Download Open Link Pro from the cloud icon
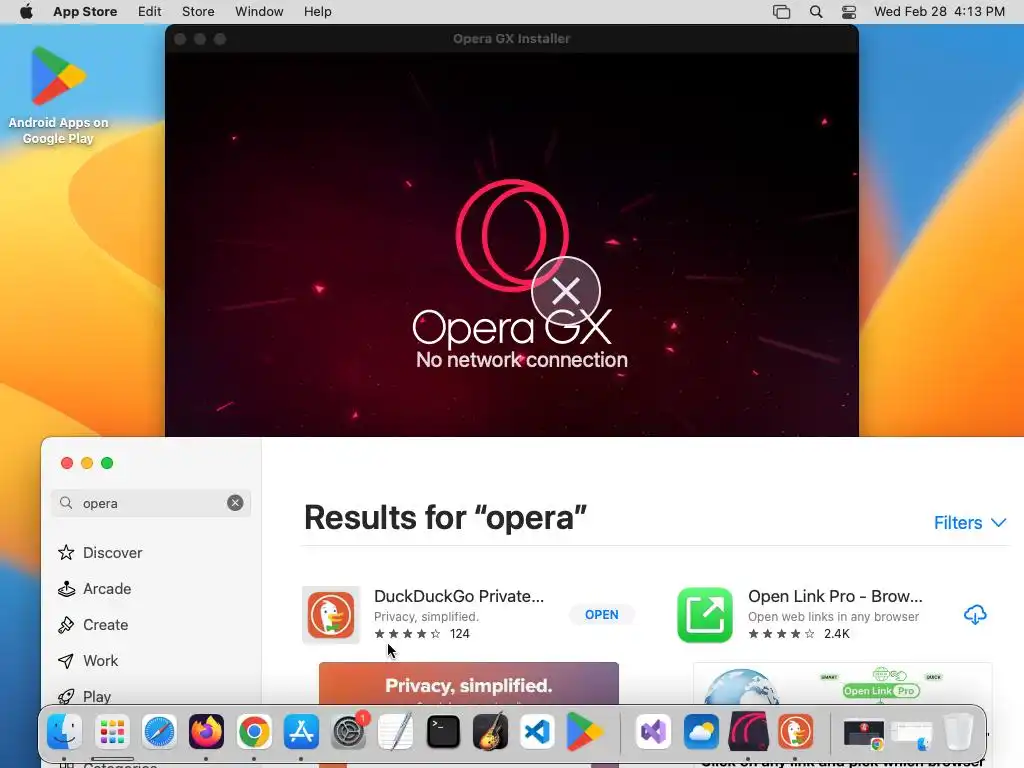The height and width of the screenshot is (768, 1024). (975, 615)
